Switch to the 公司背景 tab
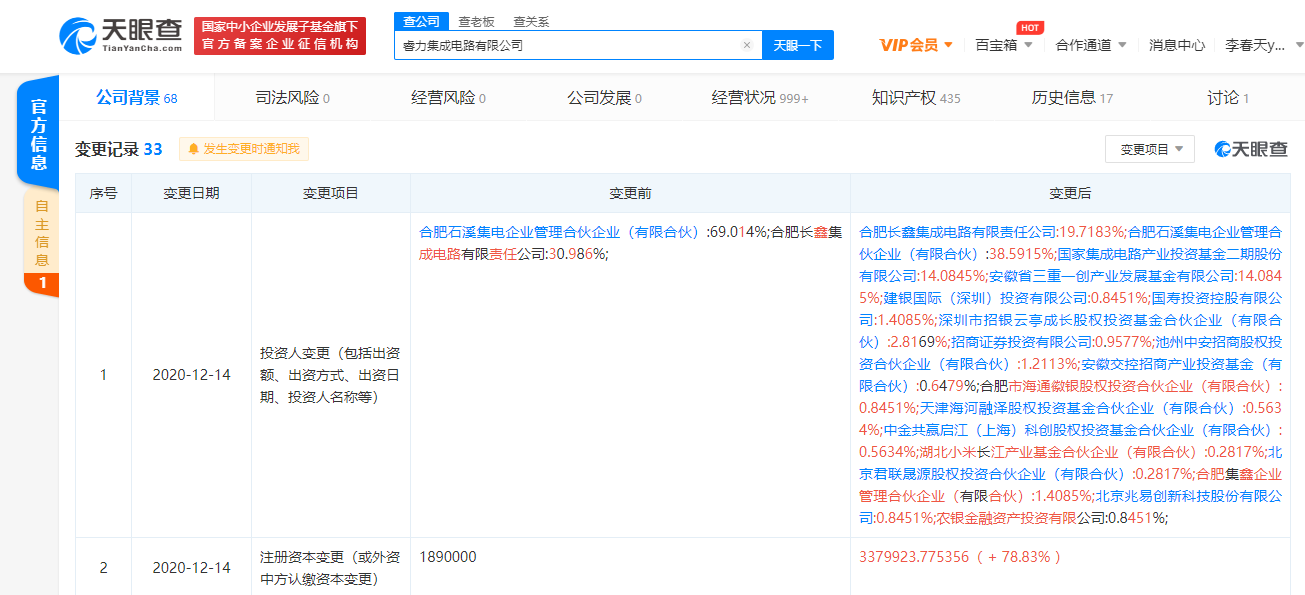 136,98
